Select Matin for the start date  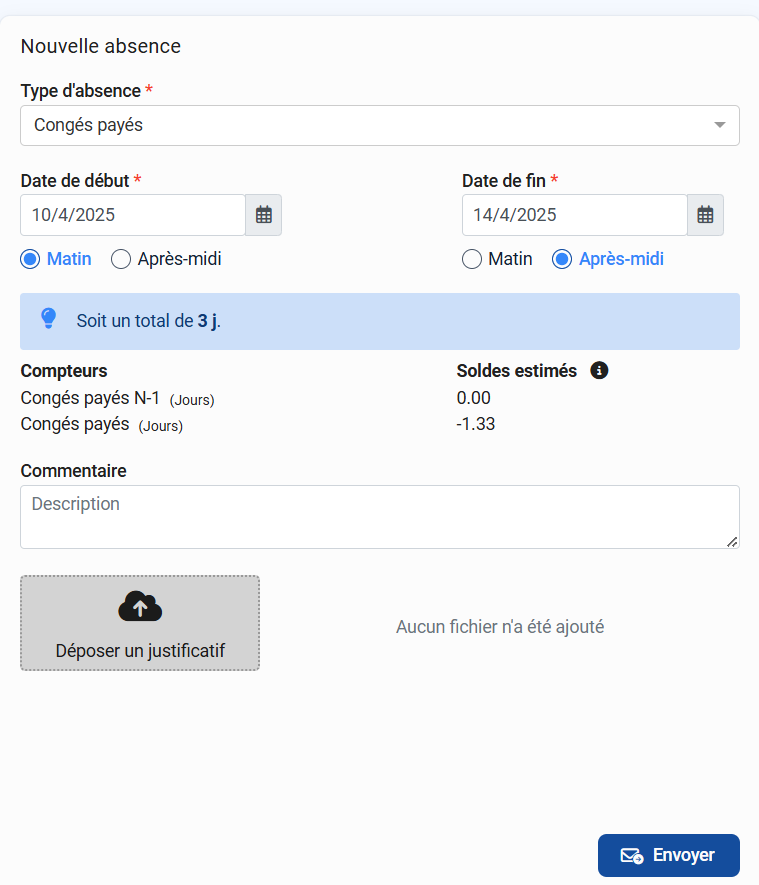click(30, 259)
